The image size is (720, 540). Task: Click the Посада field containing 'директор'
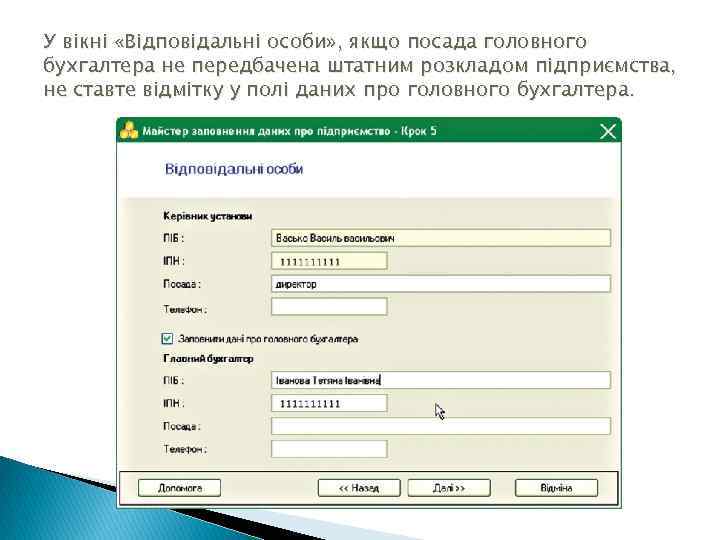pos(441,284)
